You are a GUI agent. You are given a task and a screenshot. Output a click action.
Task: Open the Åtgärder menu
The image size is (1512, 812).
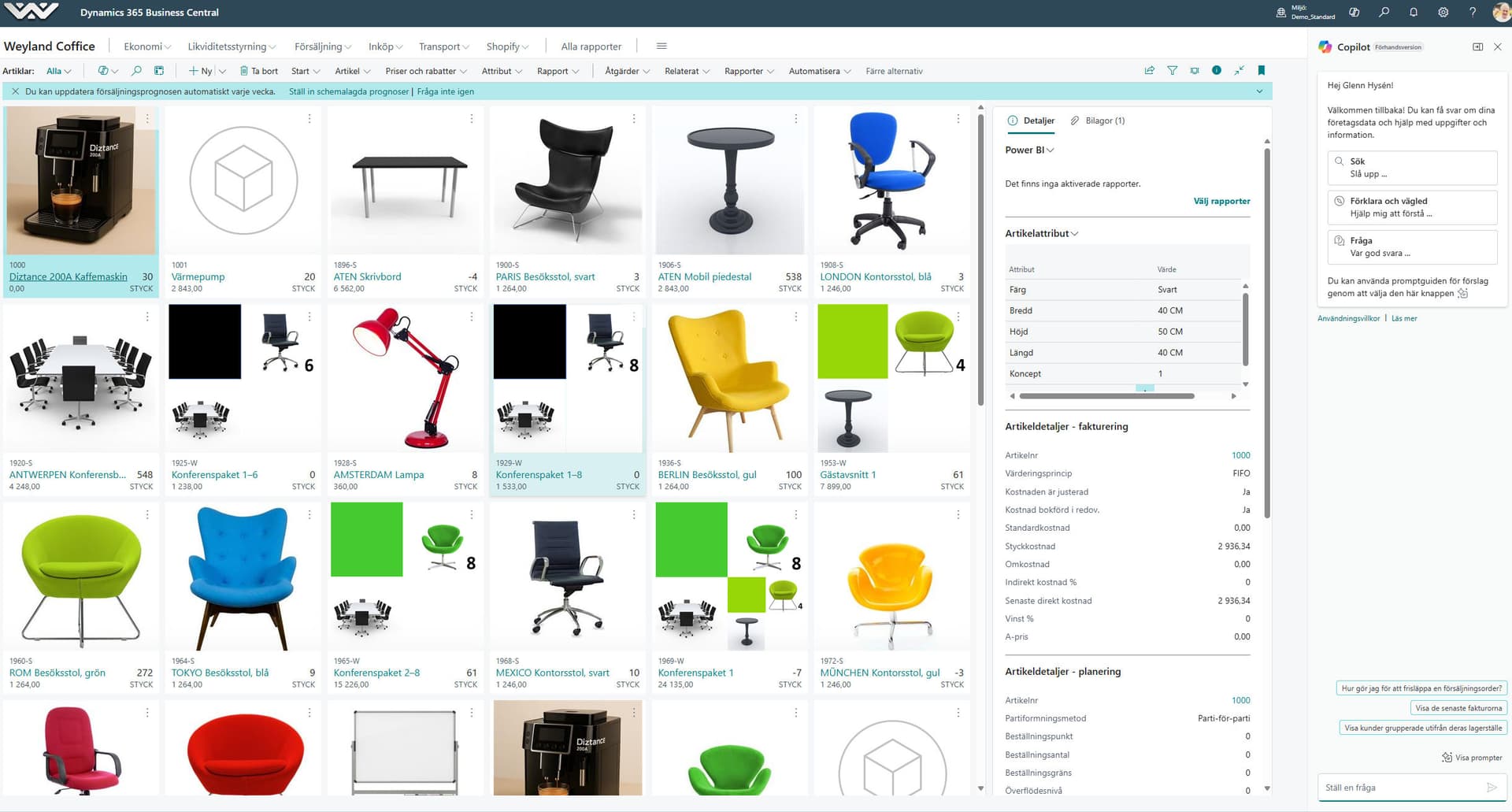628,71
